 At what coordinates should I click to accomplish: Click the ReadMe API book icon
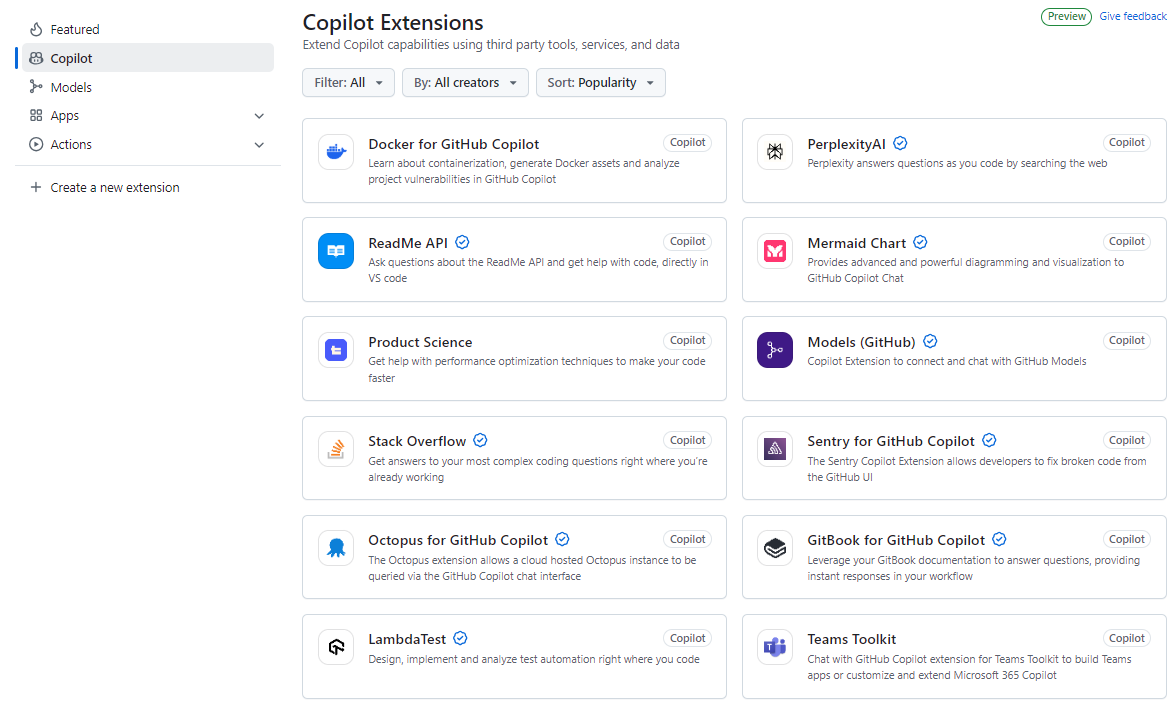click(x=335, y=251)
